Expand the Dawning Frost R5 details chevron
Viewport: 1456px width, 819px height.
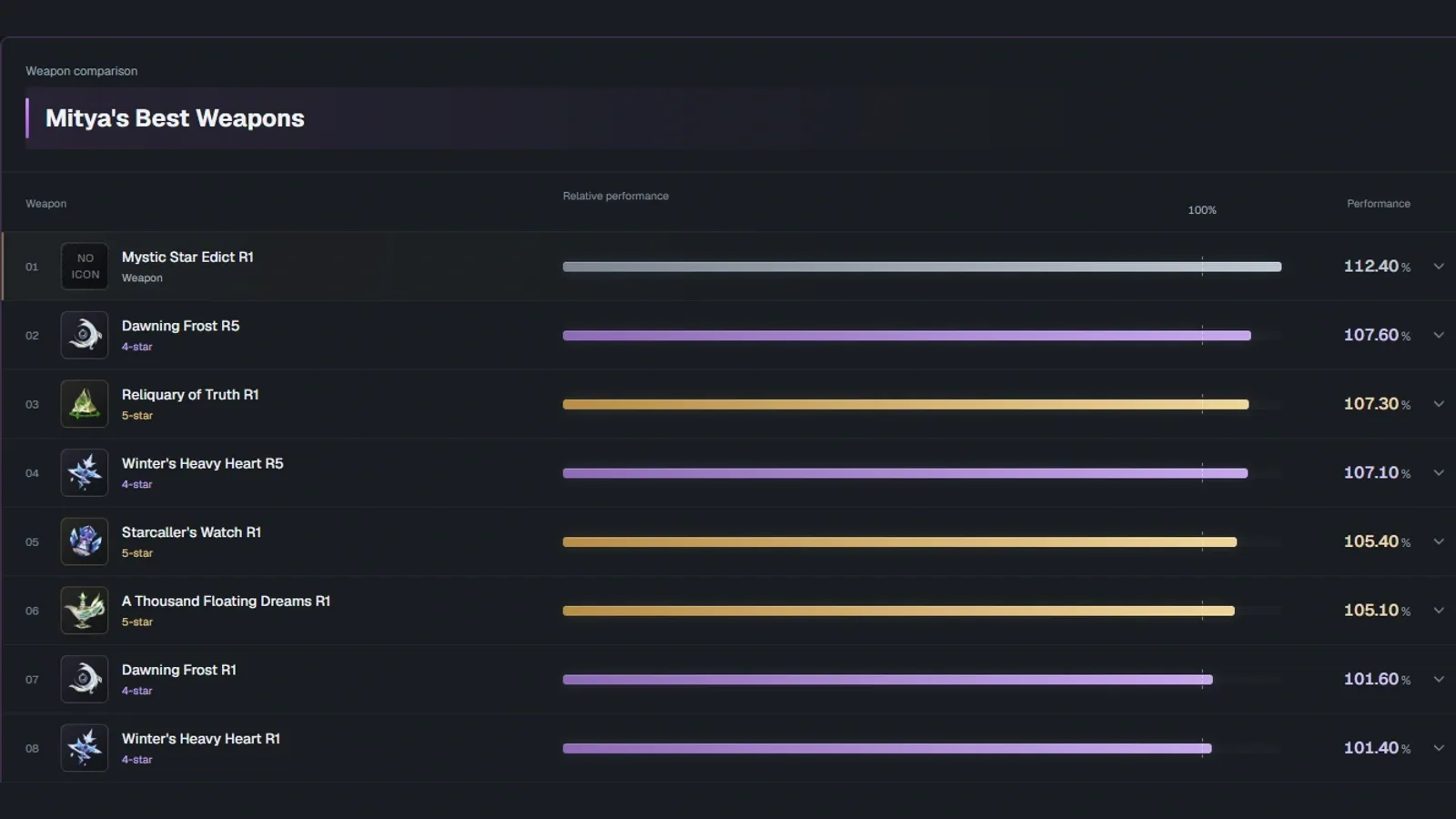click(1439, 335)
